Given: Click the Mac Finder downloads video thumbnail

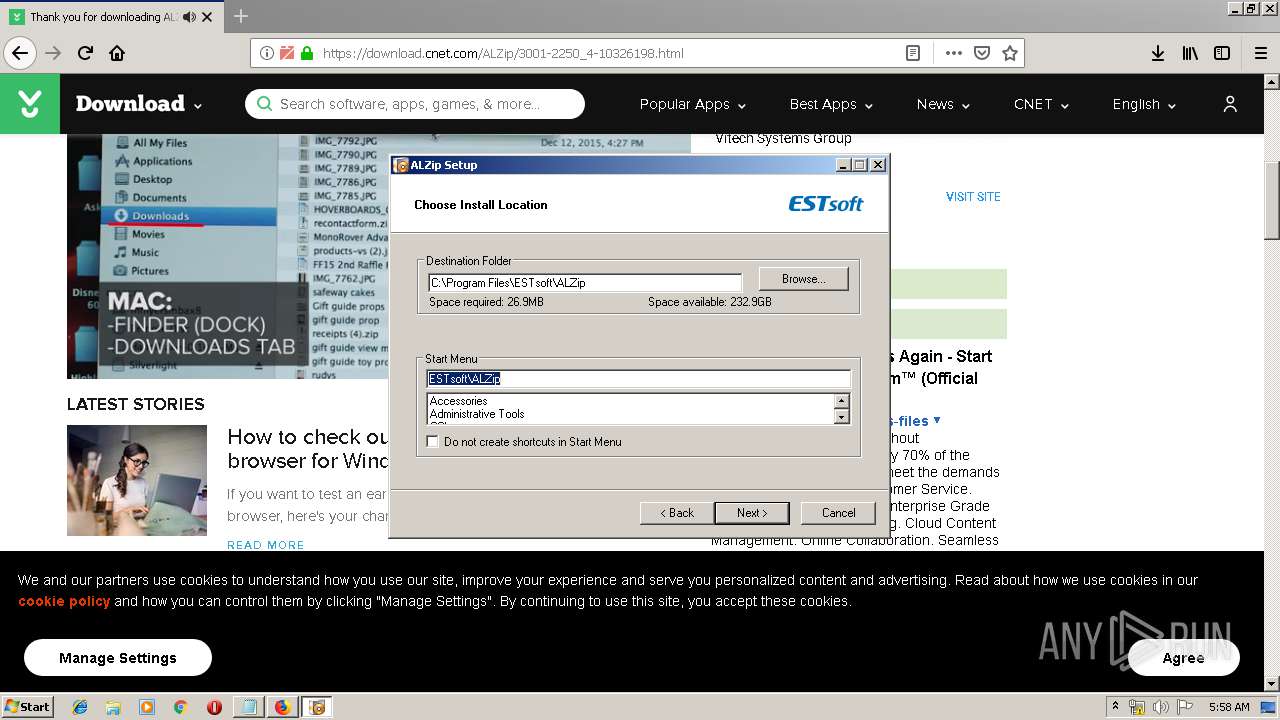Looking at the screenshot, I should click(x=229, y=256).
